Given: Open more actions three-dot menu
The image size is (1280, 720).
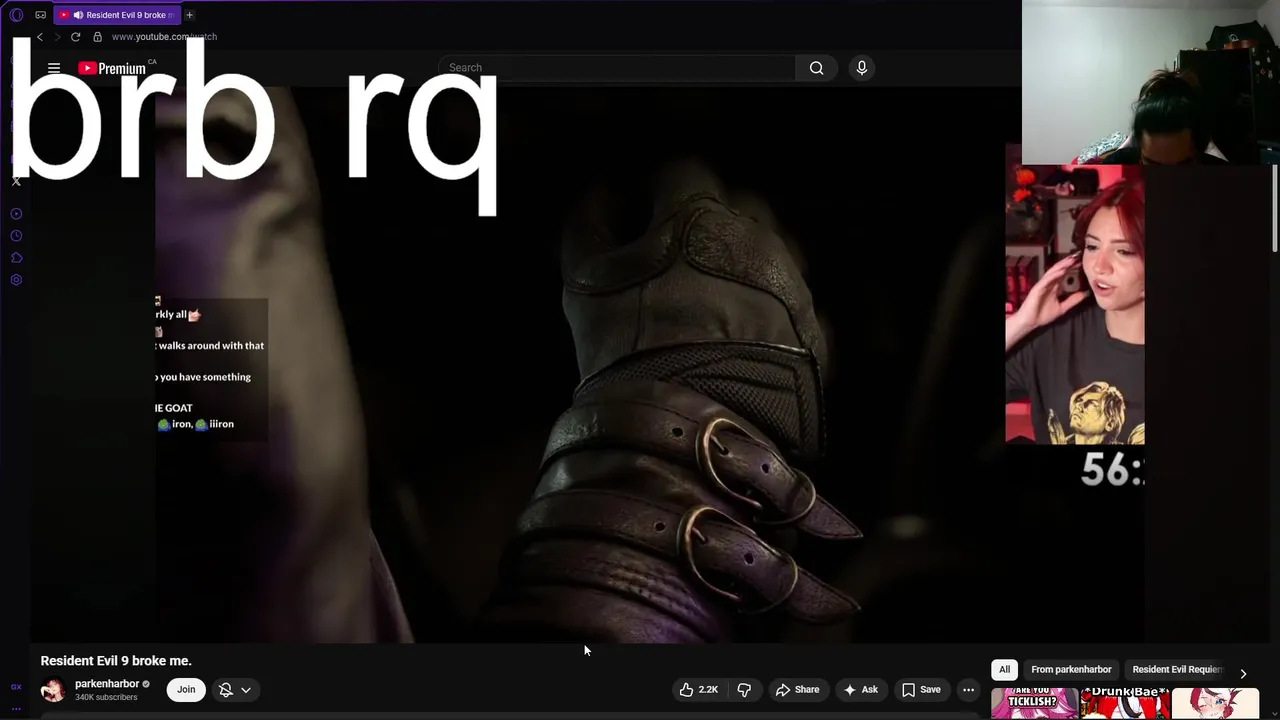Looking at the screenshot, I should point(968,689).
